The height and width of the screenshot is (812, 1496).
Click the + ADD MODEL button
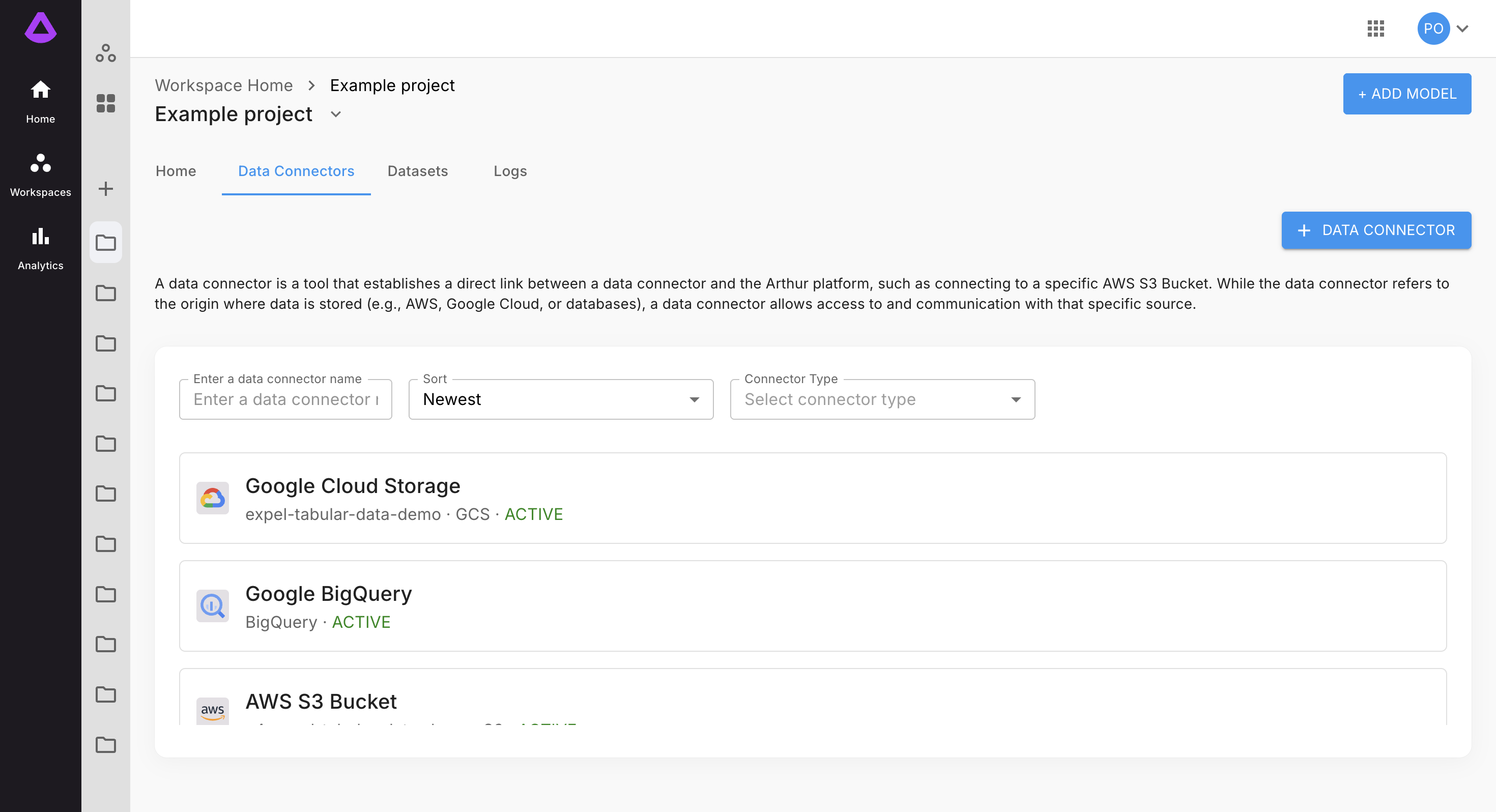click(x=1407, y=94)
